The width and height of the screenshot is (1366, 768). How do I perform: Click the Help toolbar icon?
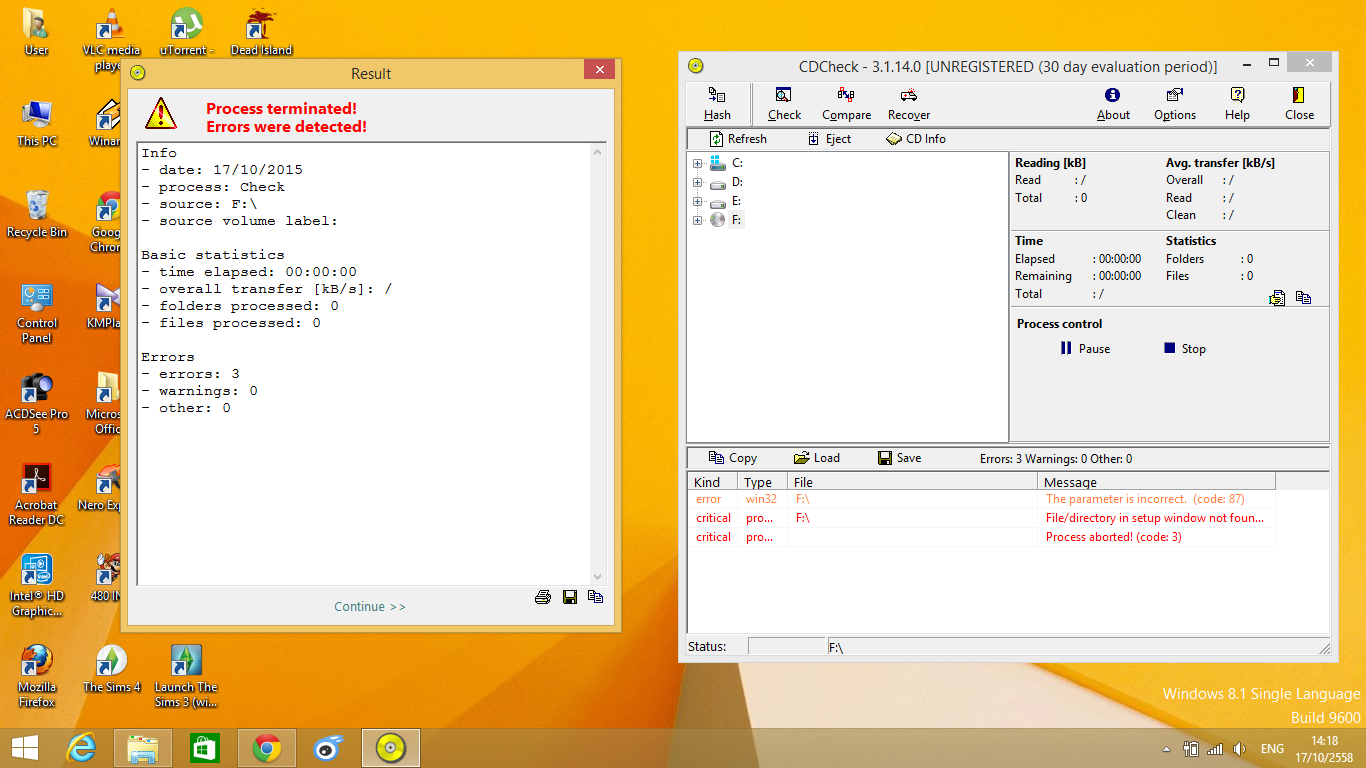click(1237, 103)
